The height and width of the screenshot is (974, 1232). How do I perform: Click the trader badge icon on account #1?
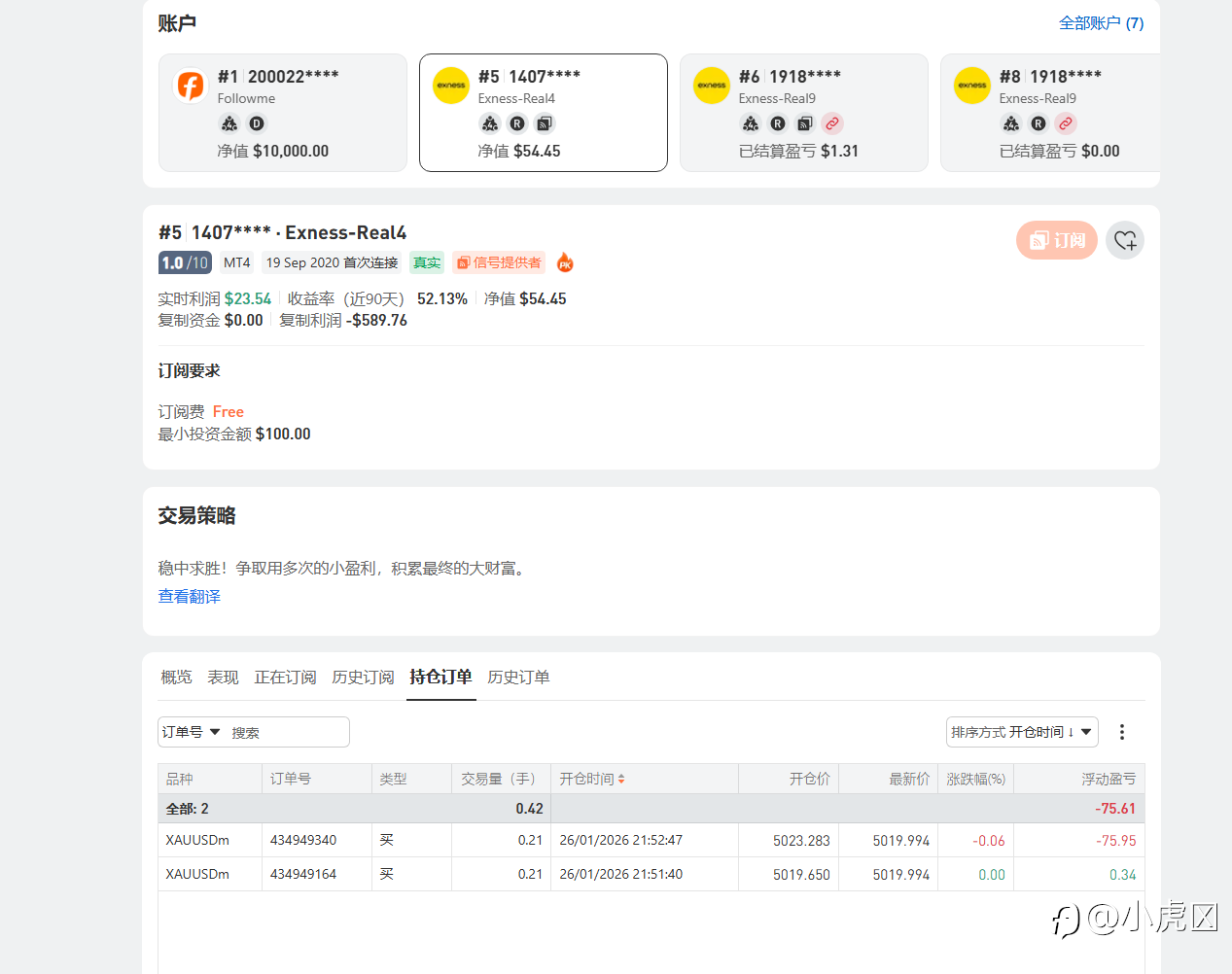229,123
